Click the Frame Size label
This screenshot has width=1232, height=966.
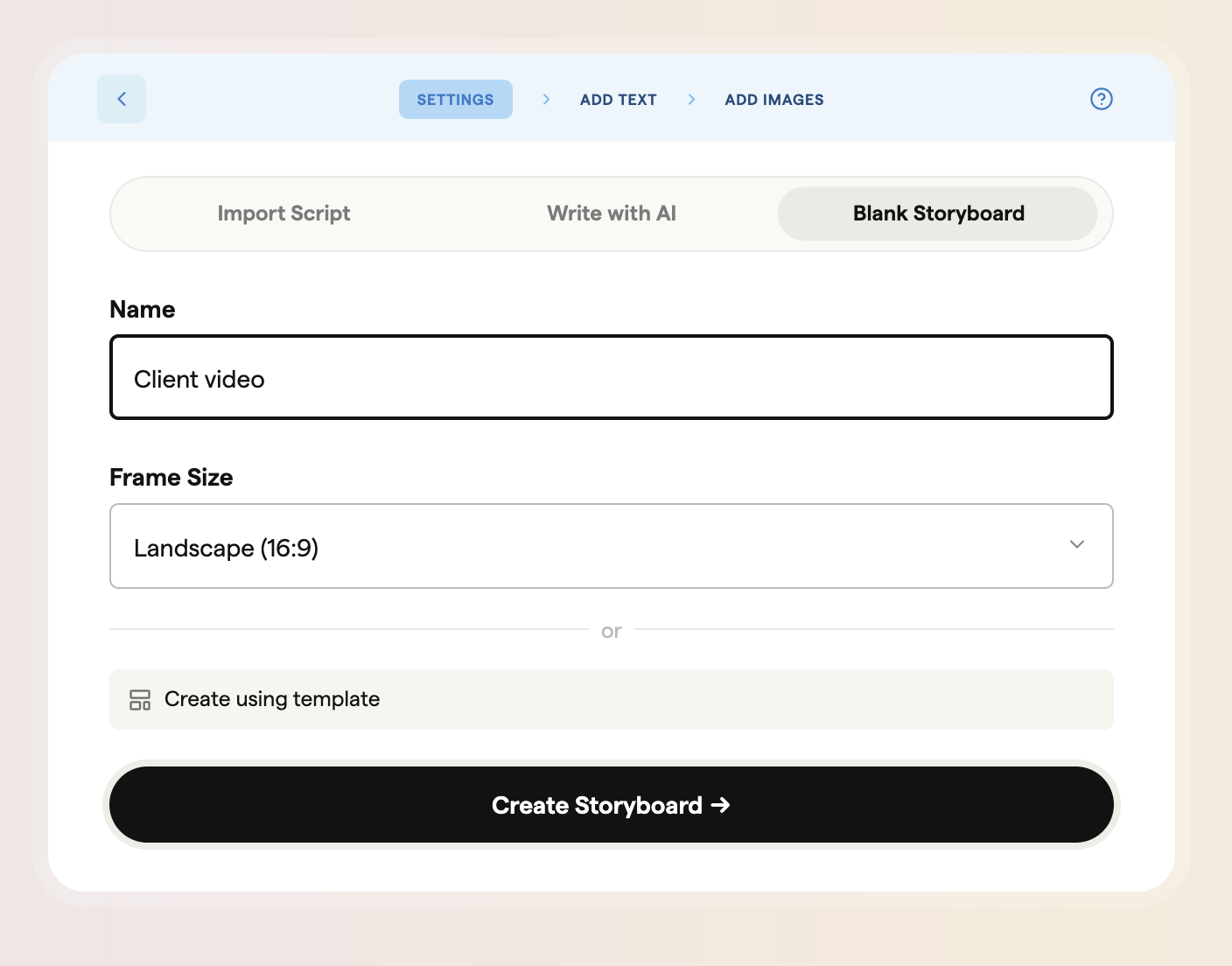coord(171,478)
